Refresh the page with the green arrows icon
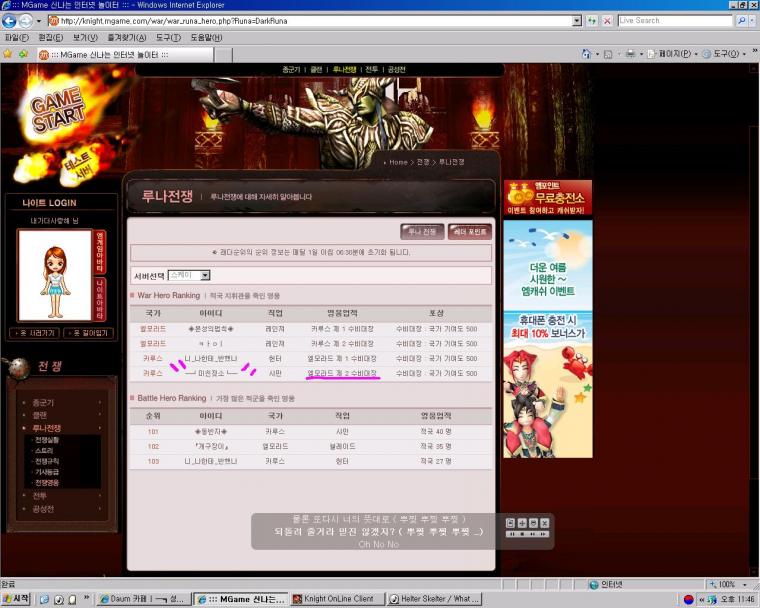This screenshot has height=608, width=760. coord(591,21)
